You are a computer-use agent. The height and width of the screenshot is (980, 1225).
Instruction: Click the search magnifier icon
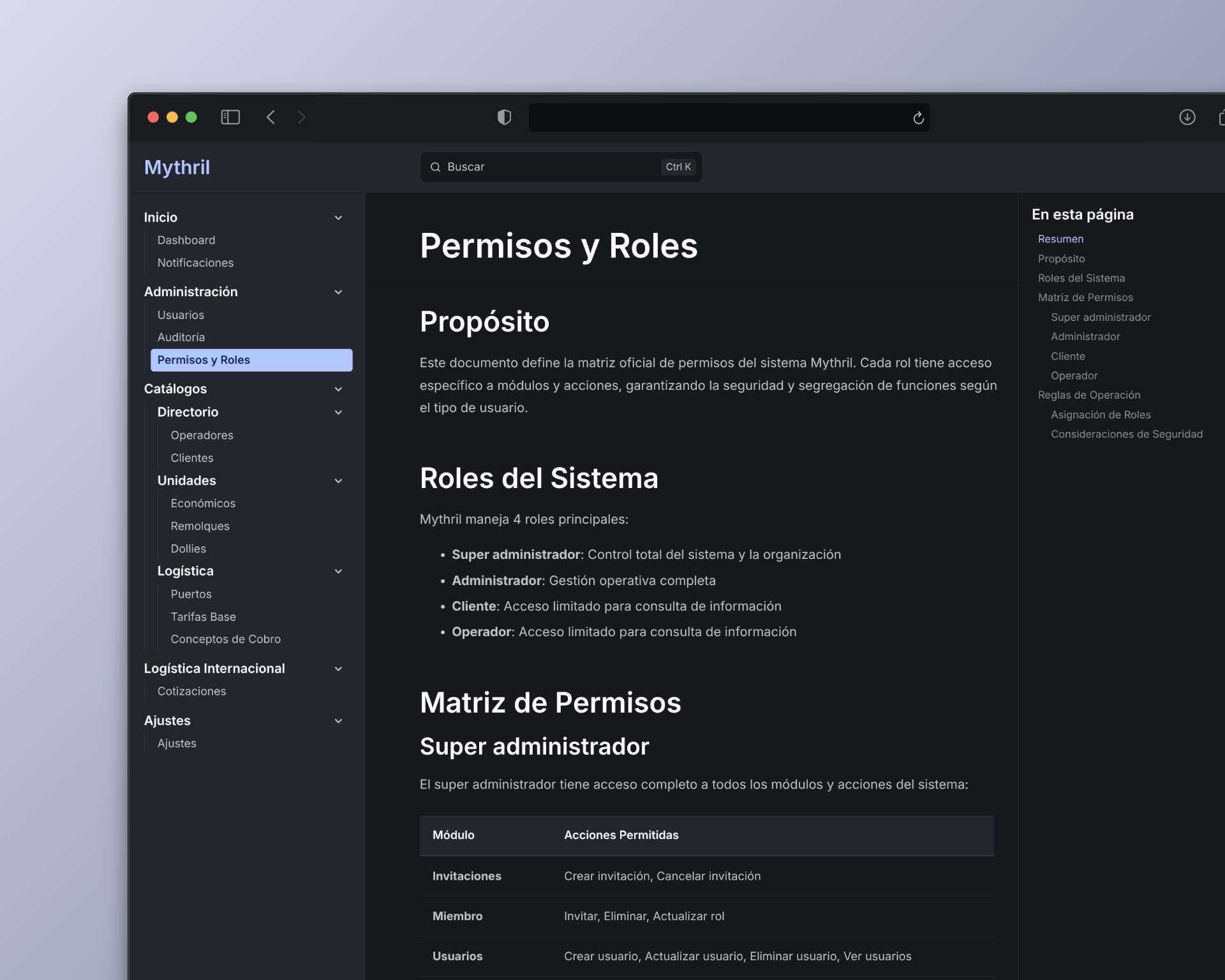tap(436, 167)
